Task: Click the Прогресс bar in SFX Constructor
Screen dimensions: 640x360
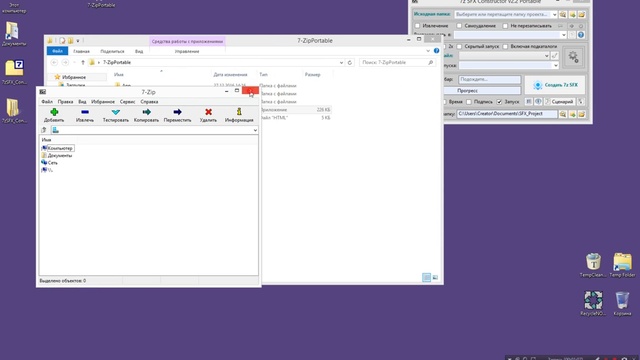Action: click(x=482, y=91)
